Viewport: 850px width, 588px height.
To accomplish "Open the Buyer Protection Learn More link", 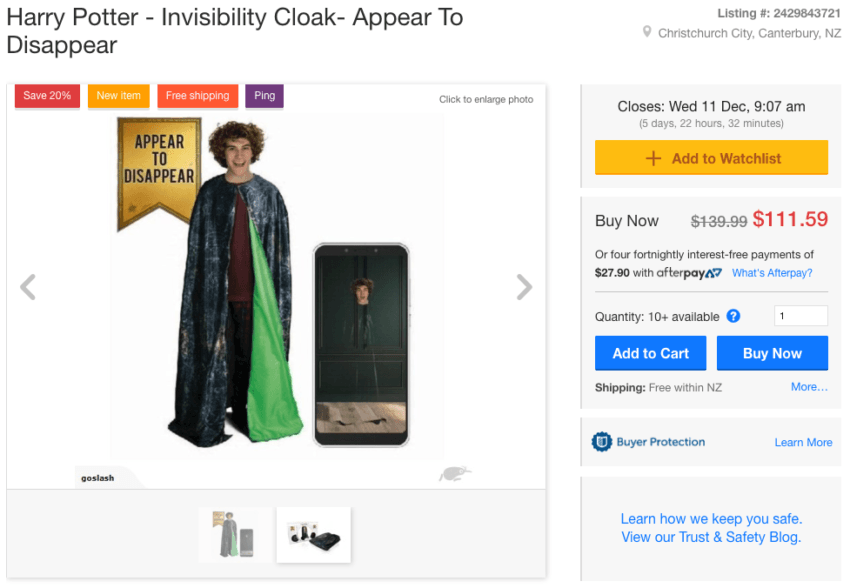I will (803, 442).
